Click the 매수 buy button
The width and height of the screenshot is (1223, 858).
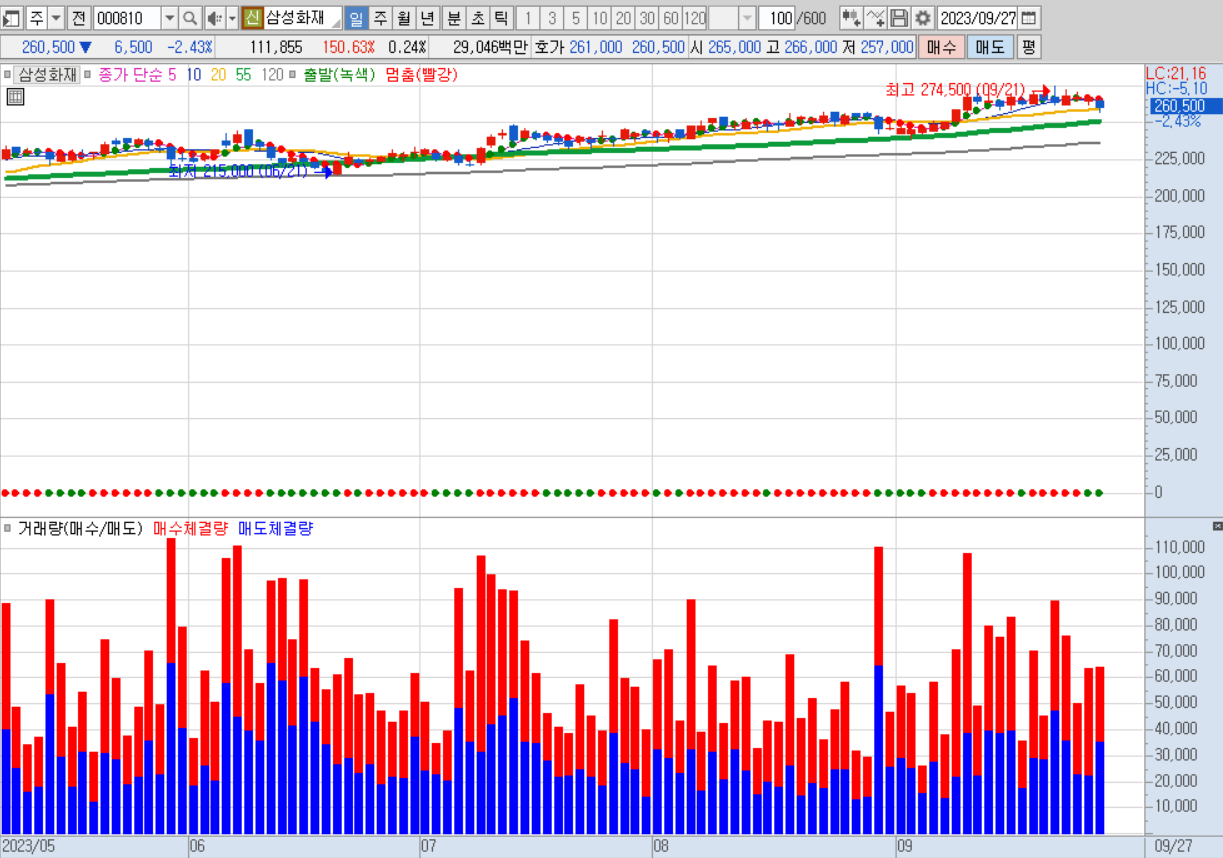(x=941, y=47)
